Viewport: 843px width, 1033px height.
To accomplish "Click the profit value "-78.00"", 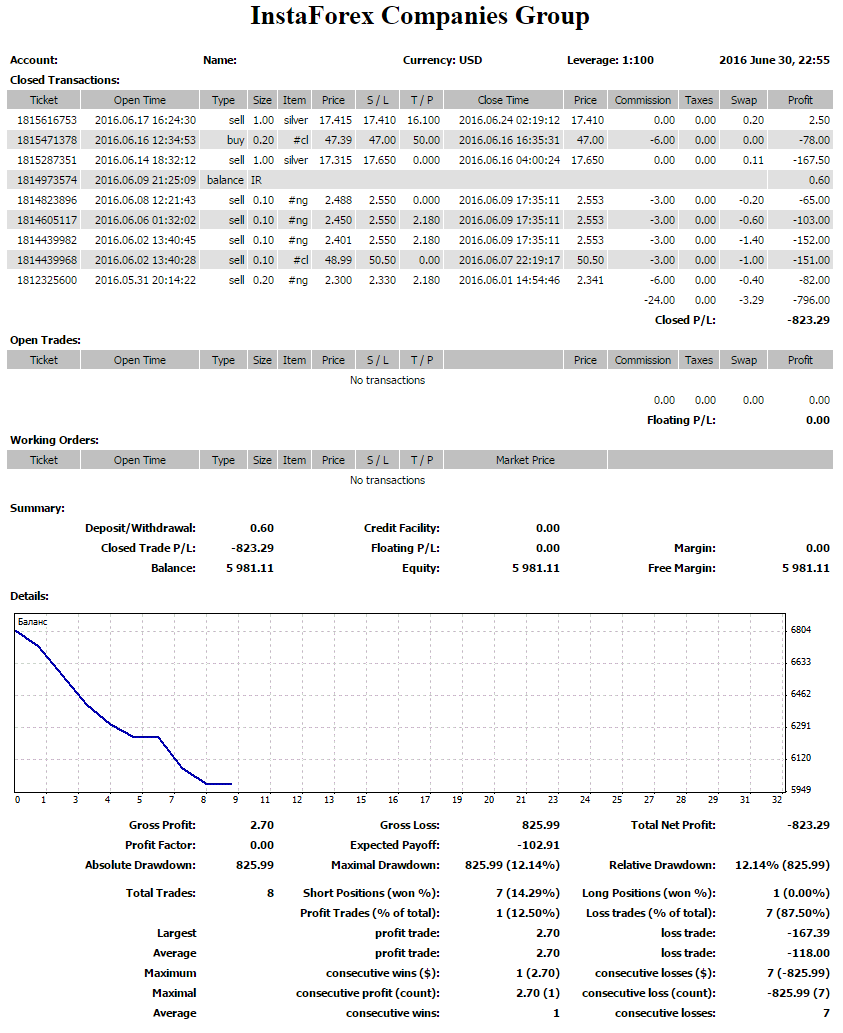I will 814,140.
